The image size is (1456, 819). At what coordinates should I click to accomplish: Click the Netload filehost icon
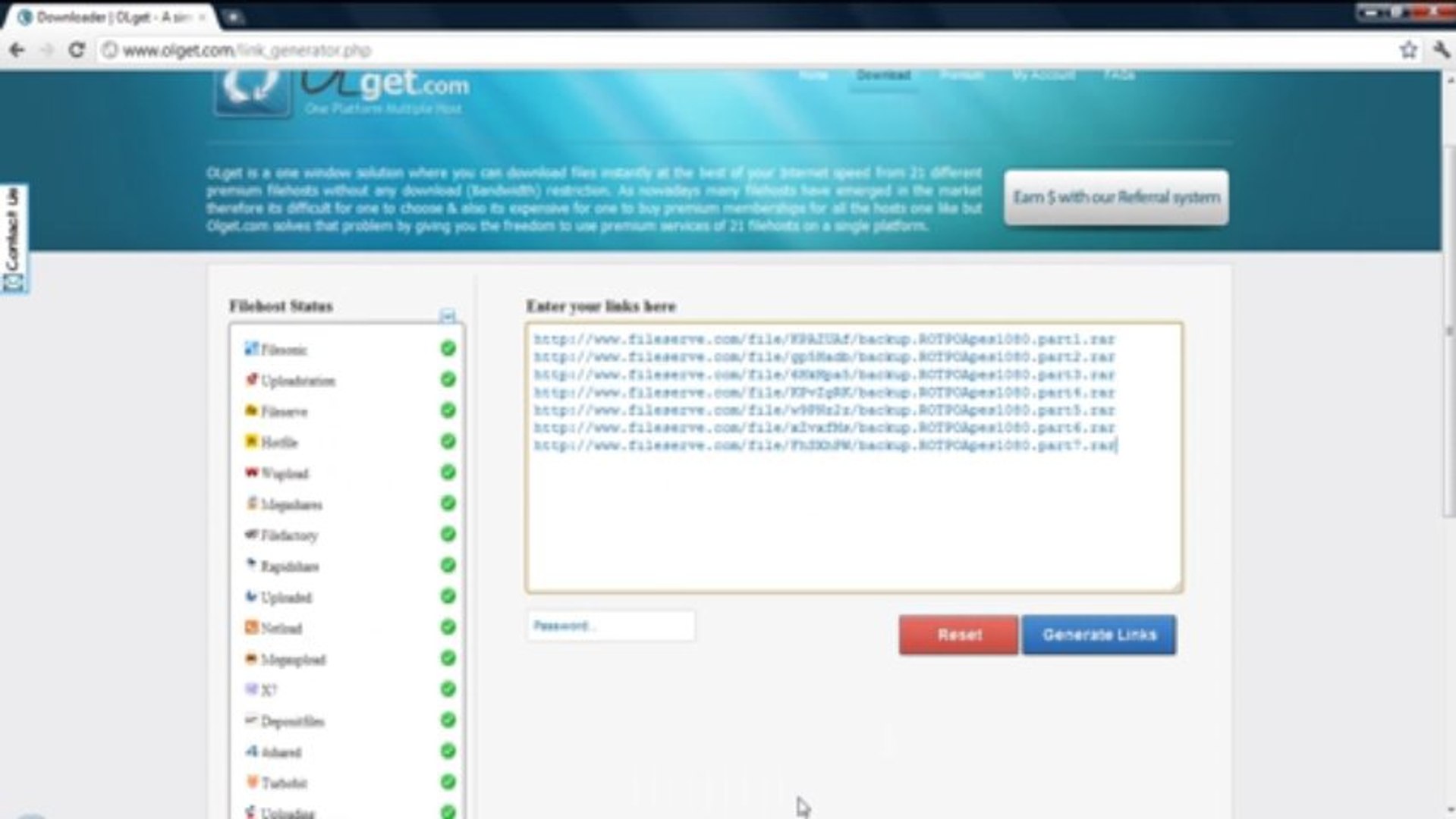pos(251,628)
